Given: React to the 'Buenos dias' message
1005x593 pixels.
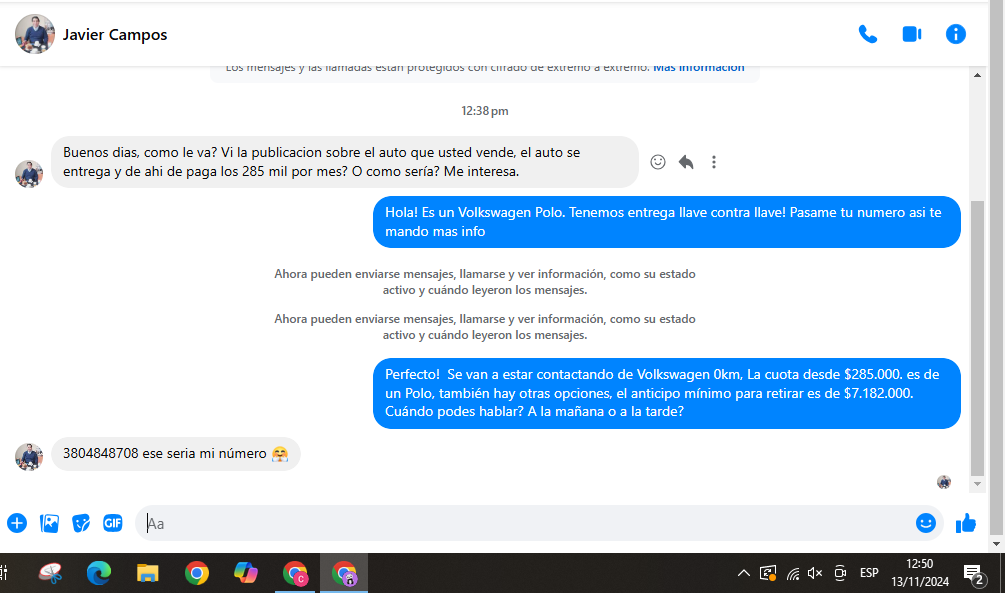Looking at the screenshot, I should pyautogui.click(x=658, y=162).
